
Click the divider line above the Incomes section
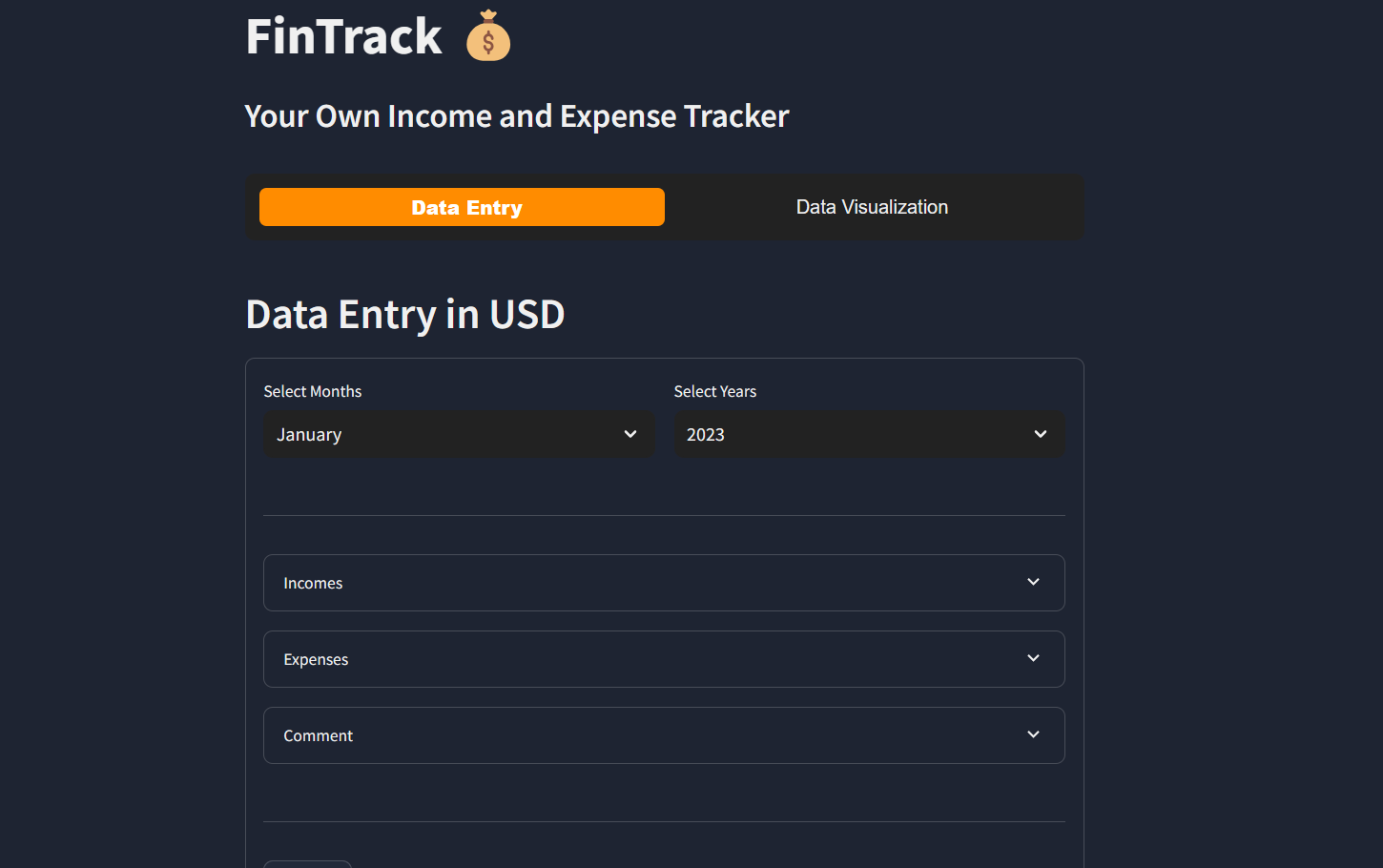[x=664, y=515]
